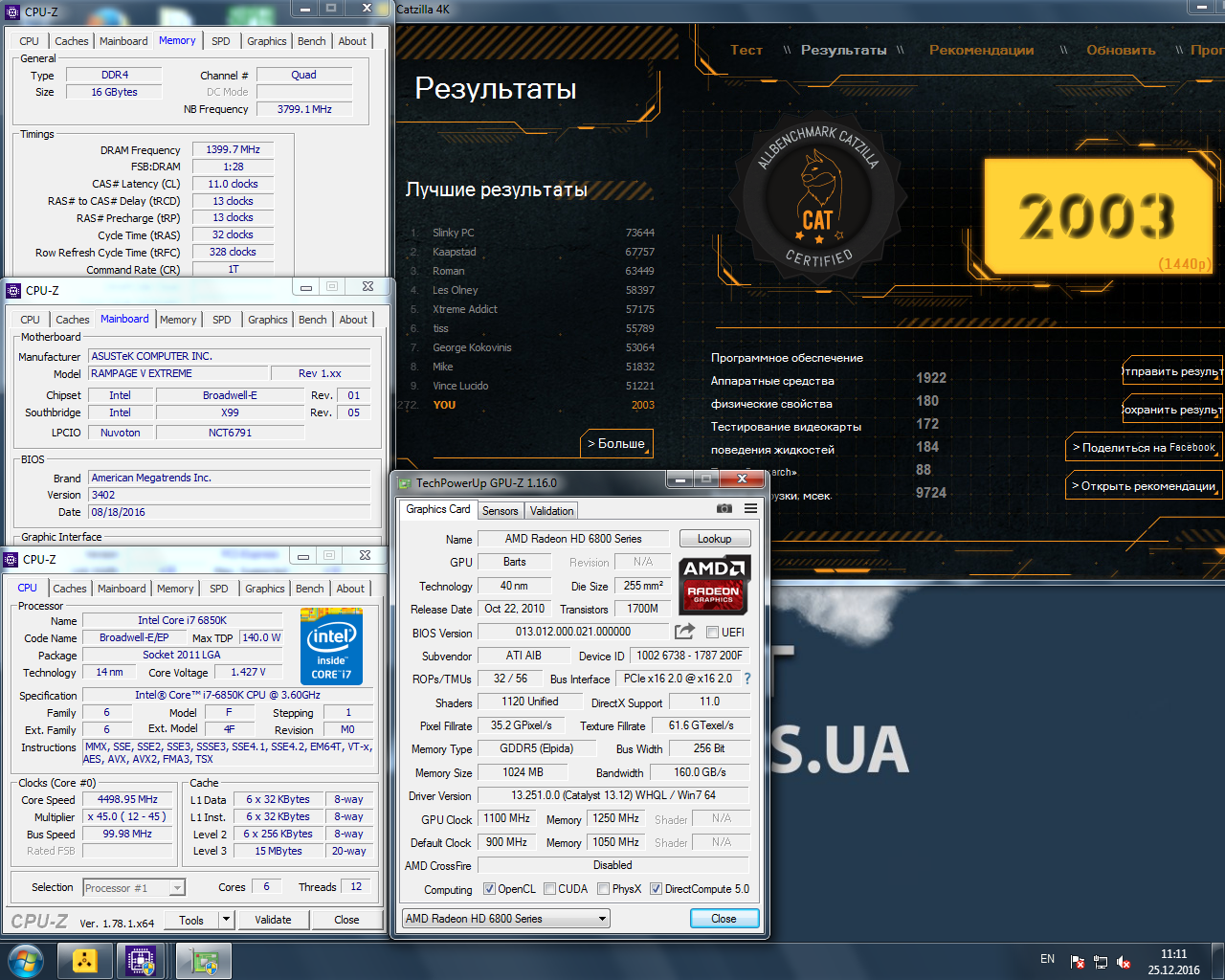Screen dimensions: 1225x980
Task: Click Поделиться на Facebook button
Action: click(x=1144, y=447)
